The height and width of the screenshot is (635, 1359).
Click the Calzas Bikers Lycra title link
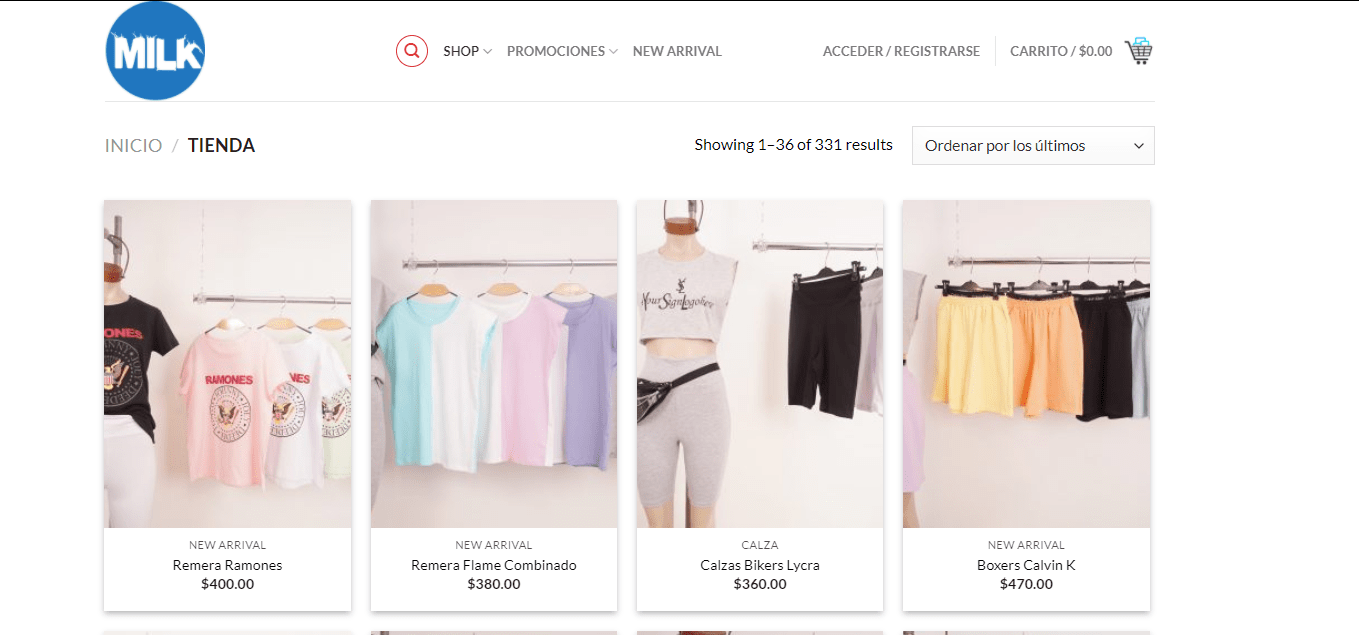point(760,565)
